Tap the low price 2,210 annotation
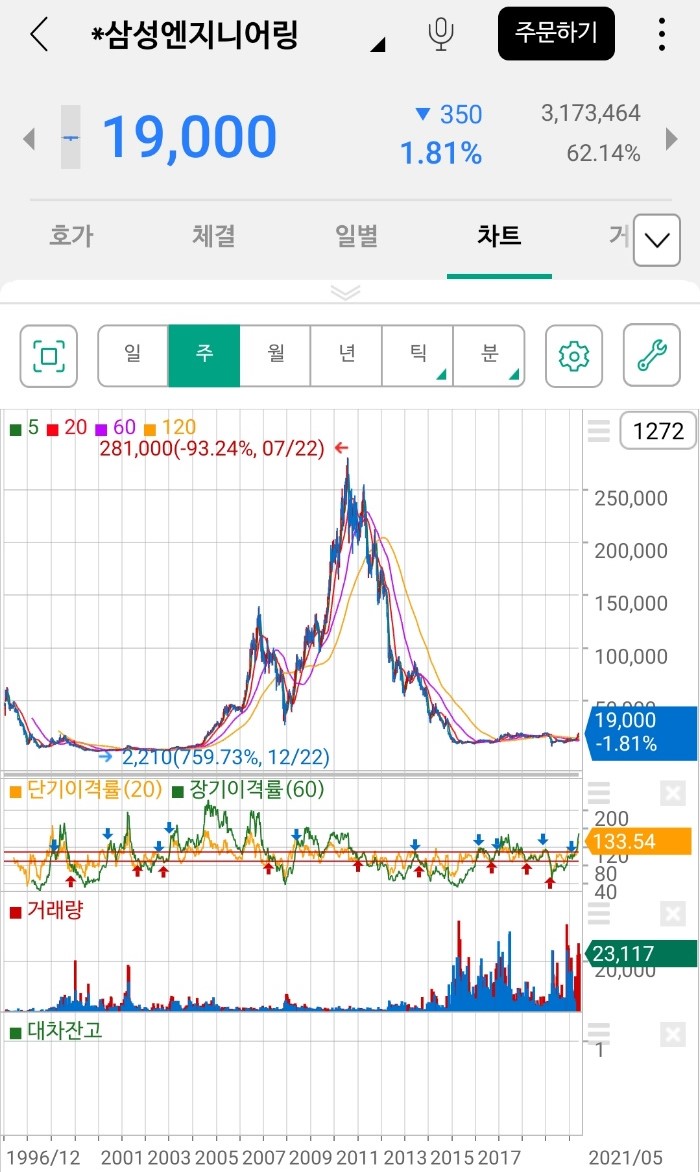This screenshot has height=1172, width=700. [225, 757]
